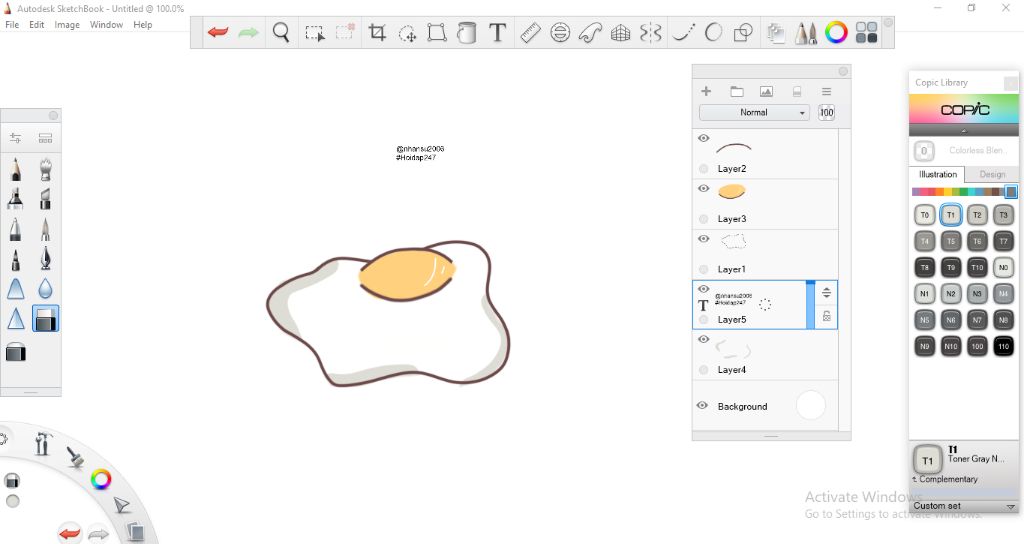Select the rectangle Selection tool
This screenshot has height=544, width=1024.
point(314,33)
